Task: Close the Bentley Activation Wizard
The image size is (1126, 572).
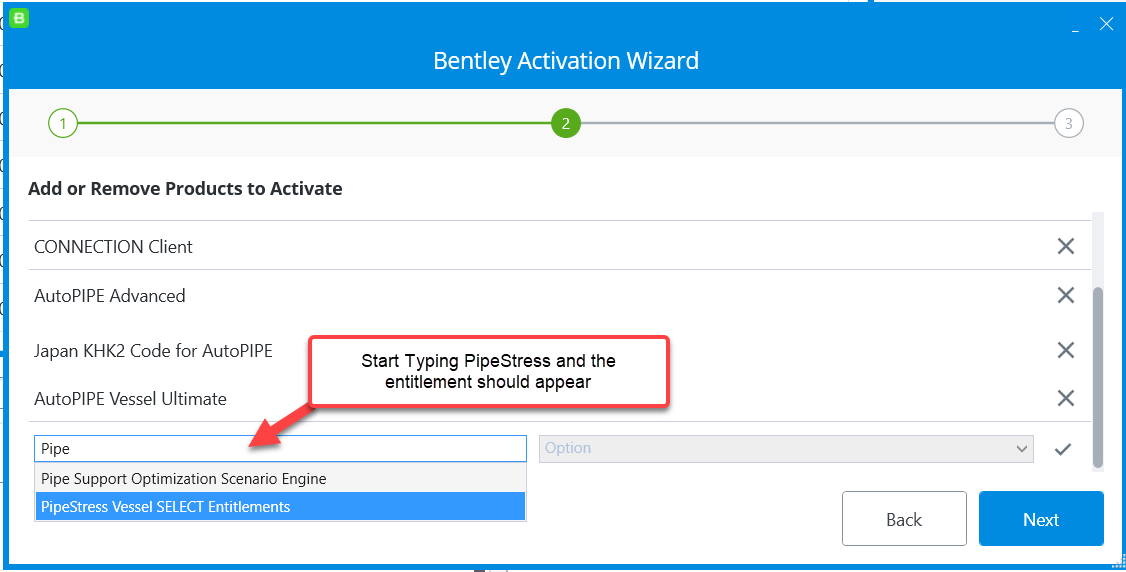Action: click(1106, 24)
